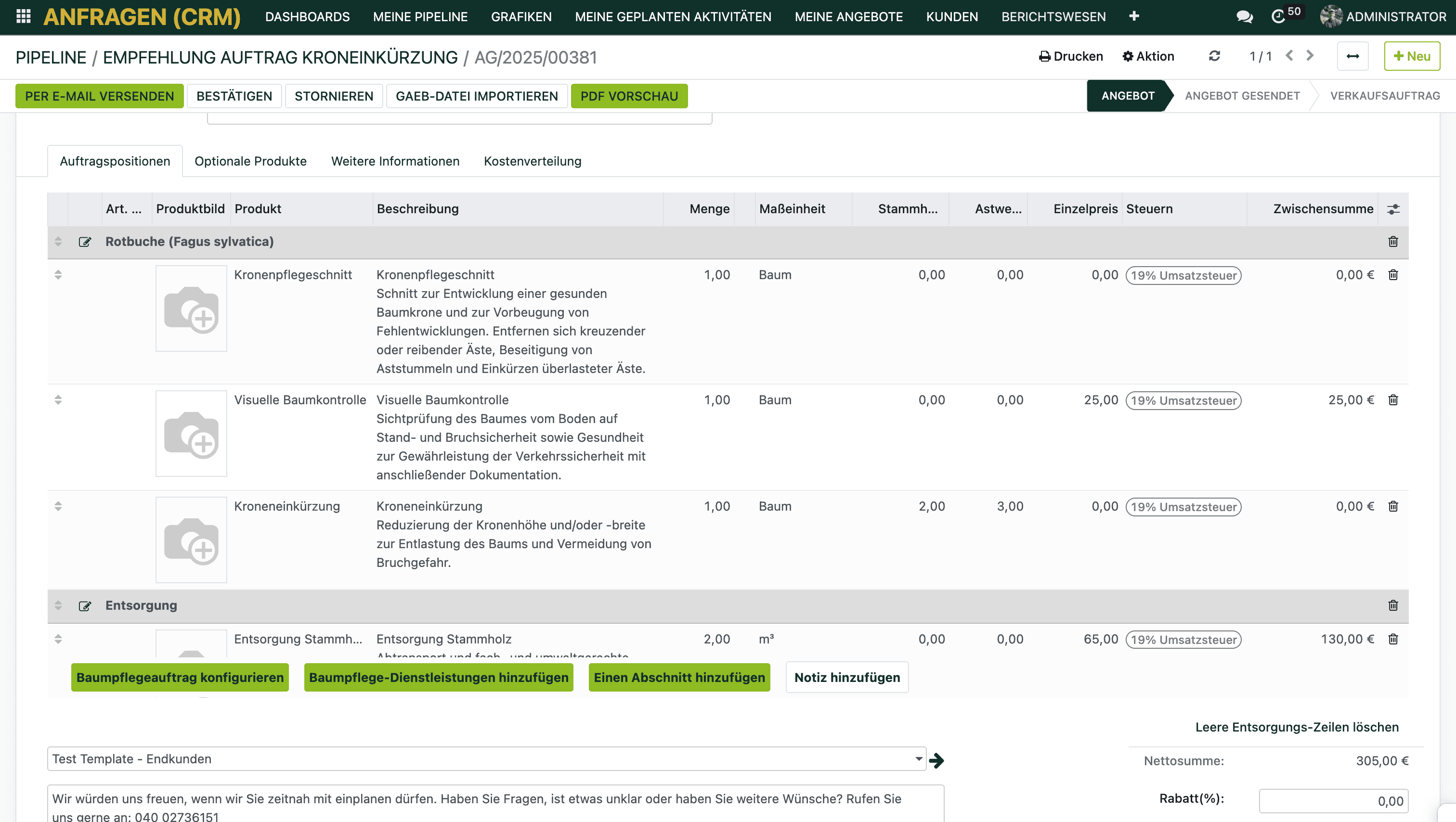Image resolution: width=1456 pixels, height=822 pixels.
Task: Delete the Entsorgung section with trash icon
Action: 1393,605
